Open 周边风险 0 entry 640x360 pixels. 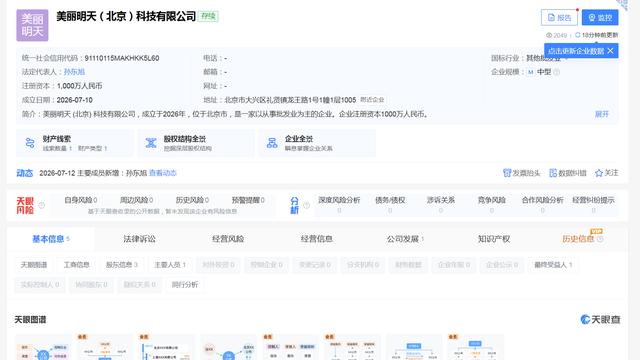point(136,200)
